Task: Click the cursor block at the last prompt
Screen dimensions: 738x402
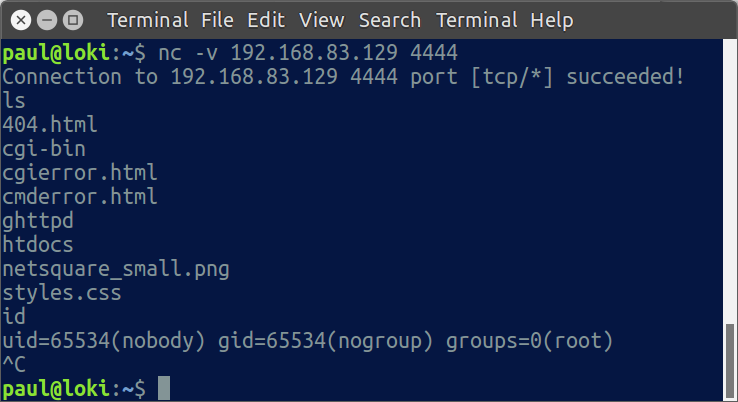Action: [164, 387]
